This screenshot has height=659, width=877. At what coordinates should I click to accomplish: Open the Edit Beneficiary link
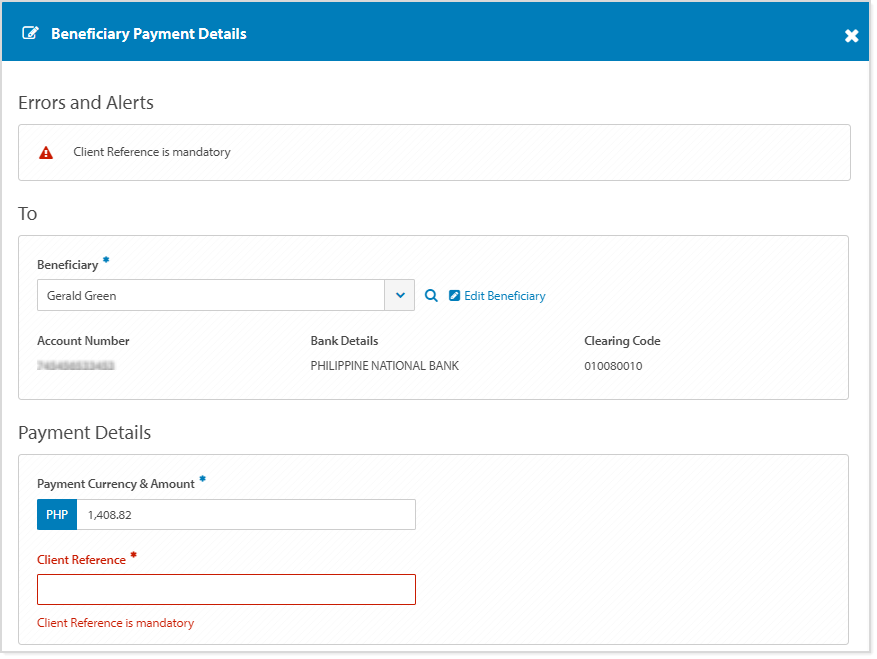tap(504, 296)
